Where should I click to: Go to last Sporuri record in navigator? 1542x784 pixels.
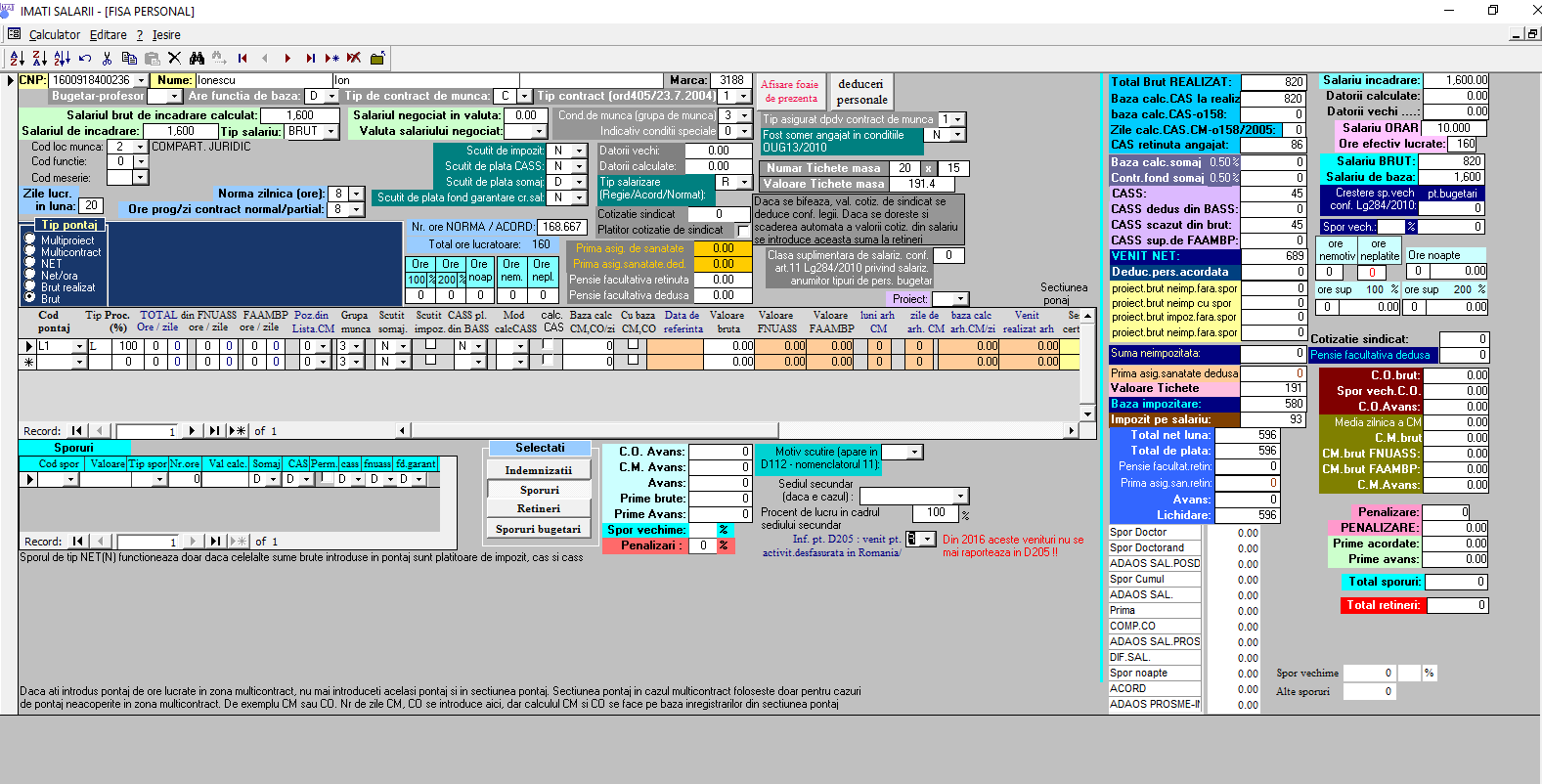pos(214,541)
